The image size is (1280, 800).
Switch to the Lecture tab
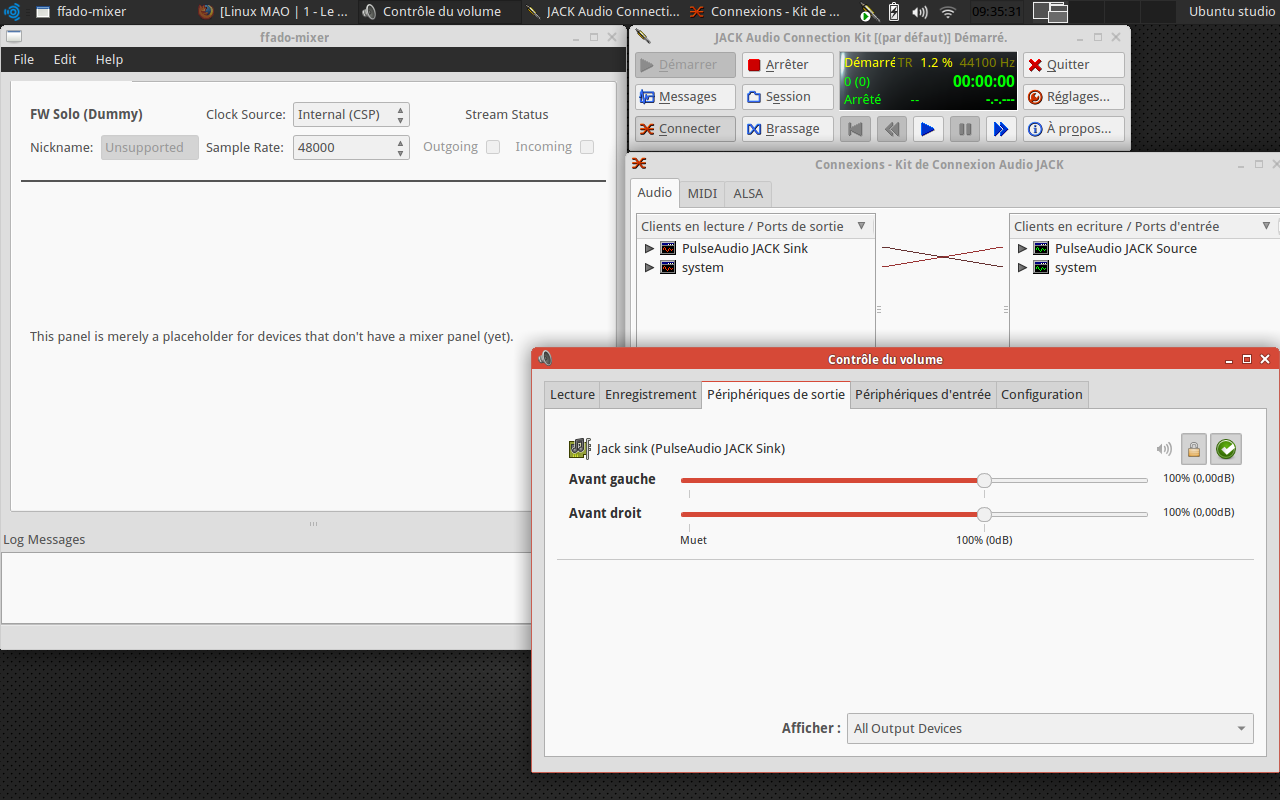point(572,395)
